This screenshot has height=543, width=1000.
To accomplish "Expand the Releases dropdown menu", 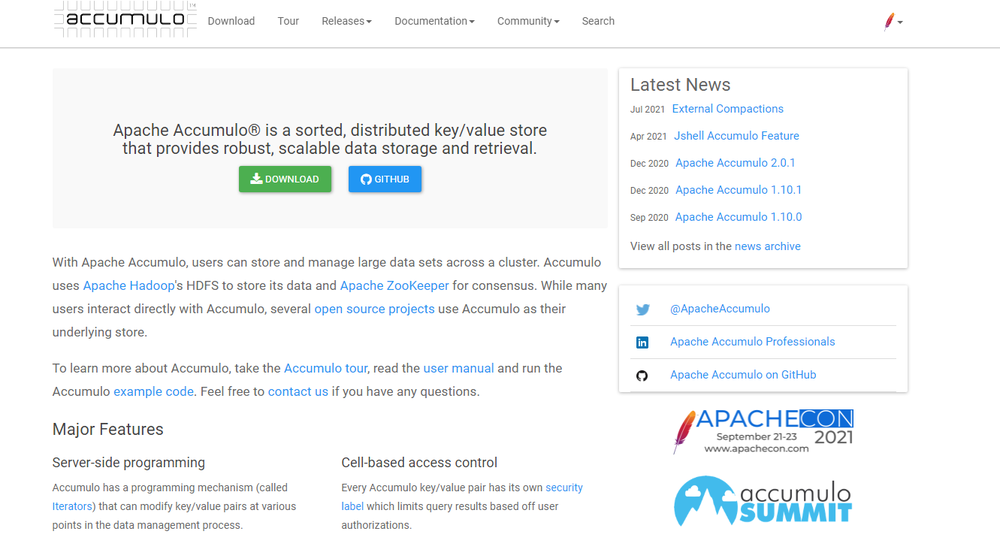I will 346,21.
